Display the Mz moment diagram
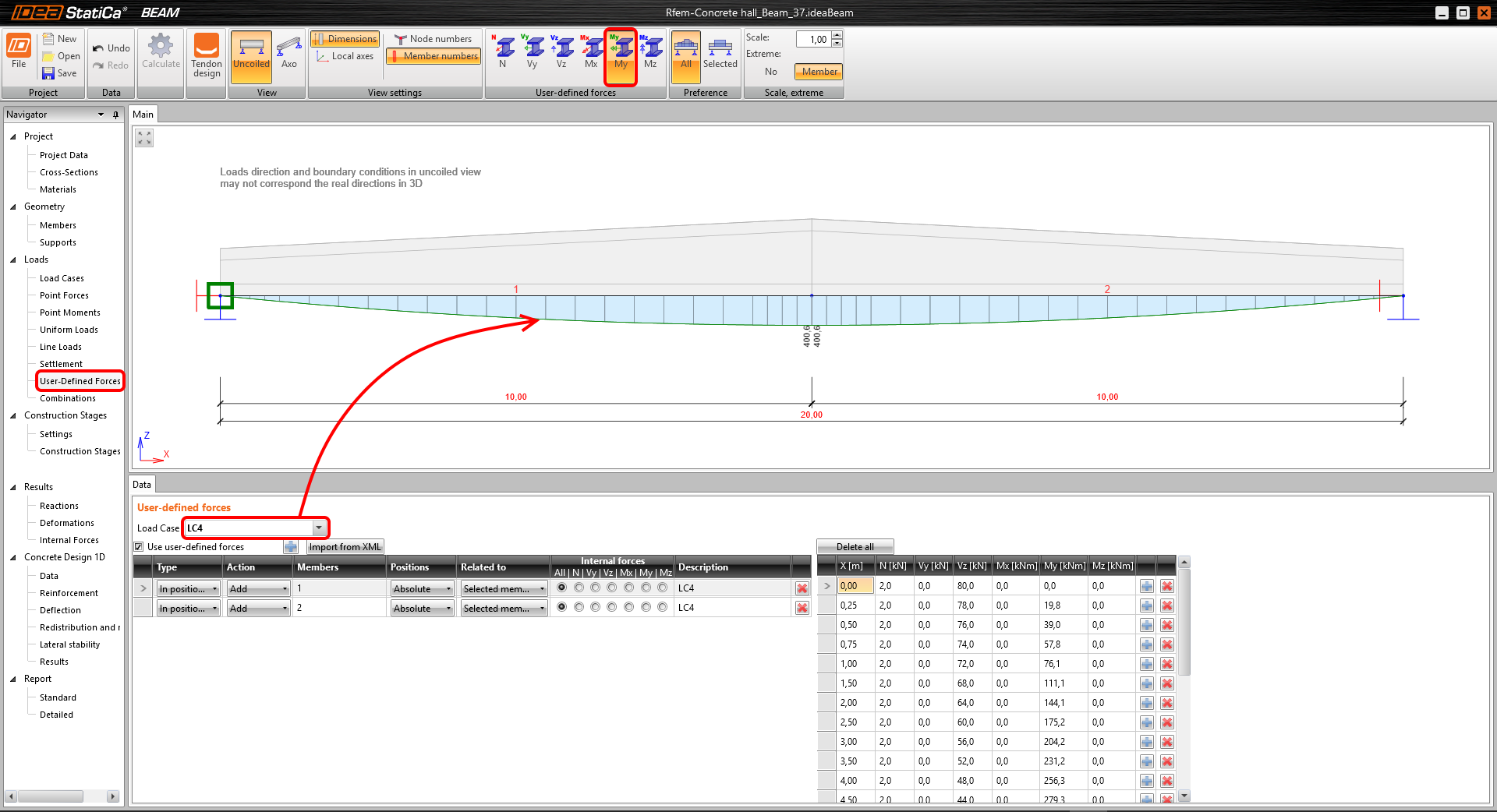The width and height of the screenshot is (1497, 812). point(650,51)
